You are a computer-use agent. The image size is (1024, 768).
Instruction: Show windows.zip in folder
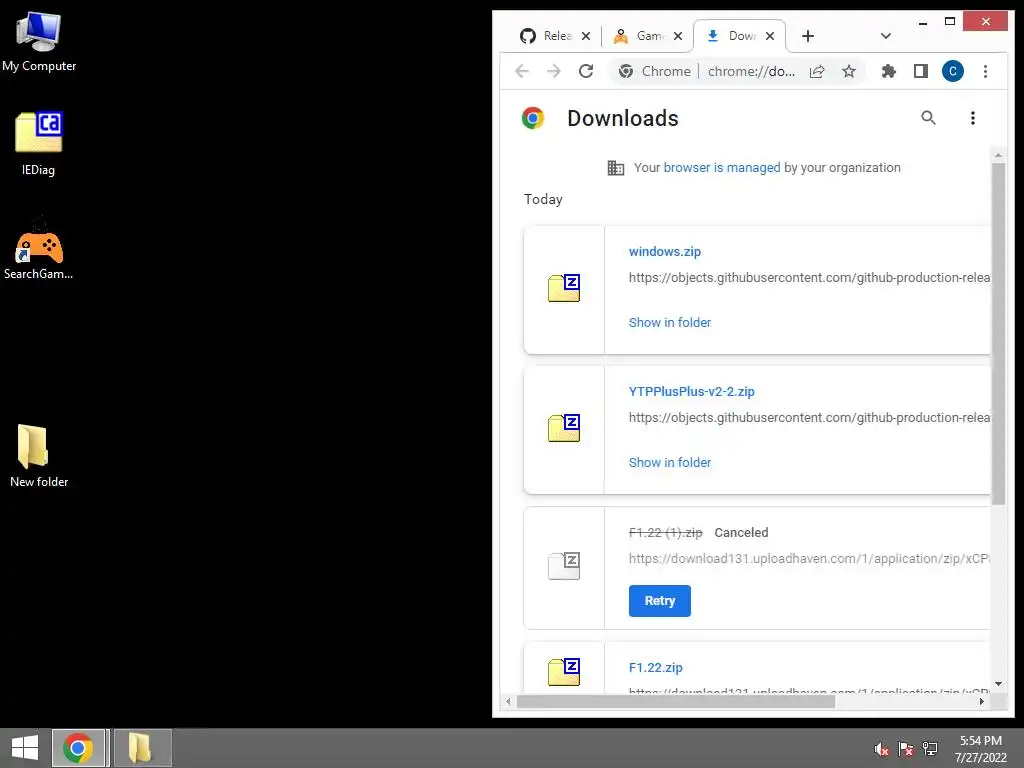point(669,323)
